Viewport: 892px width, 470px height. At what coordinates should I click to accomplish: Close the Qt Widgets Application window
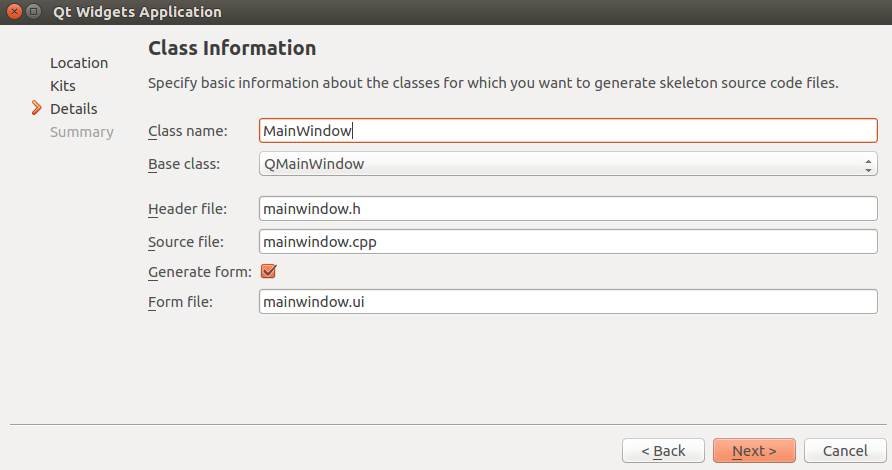[14, 12]
